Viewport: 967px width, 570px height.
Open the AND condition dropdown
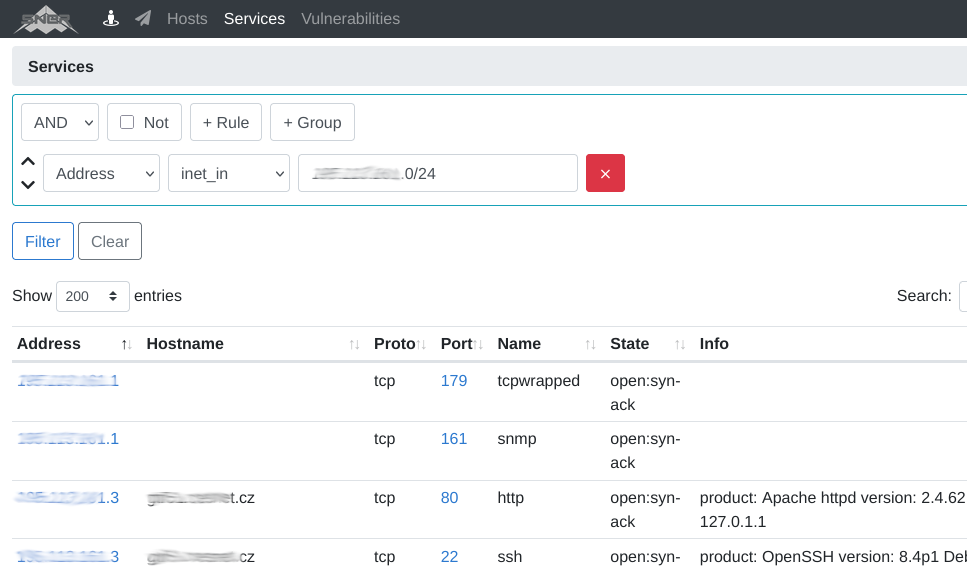pyautogui.click(x=60, y=122)
